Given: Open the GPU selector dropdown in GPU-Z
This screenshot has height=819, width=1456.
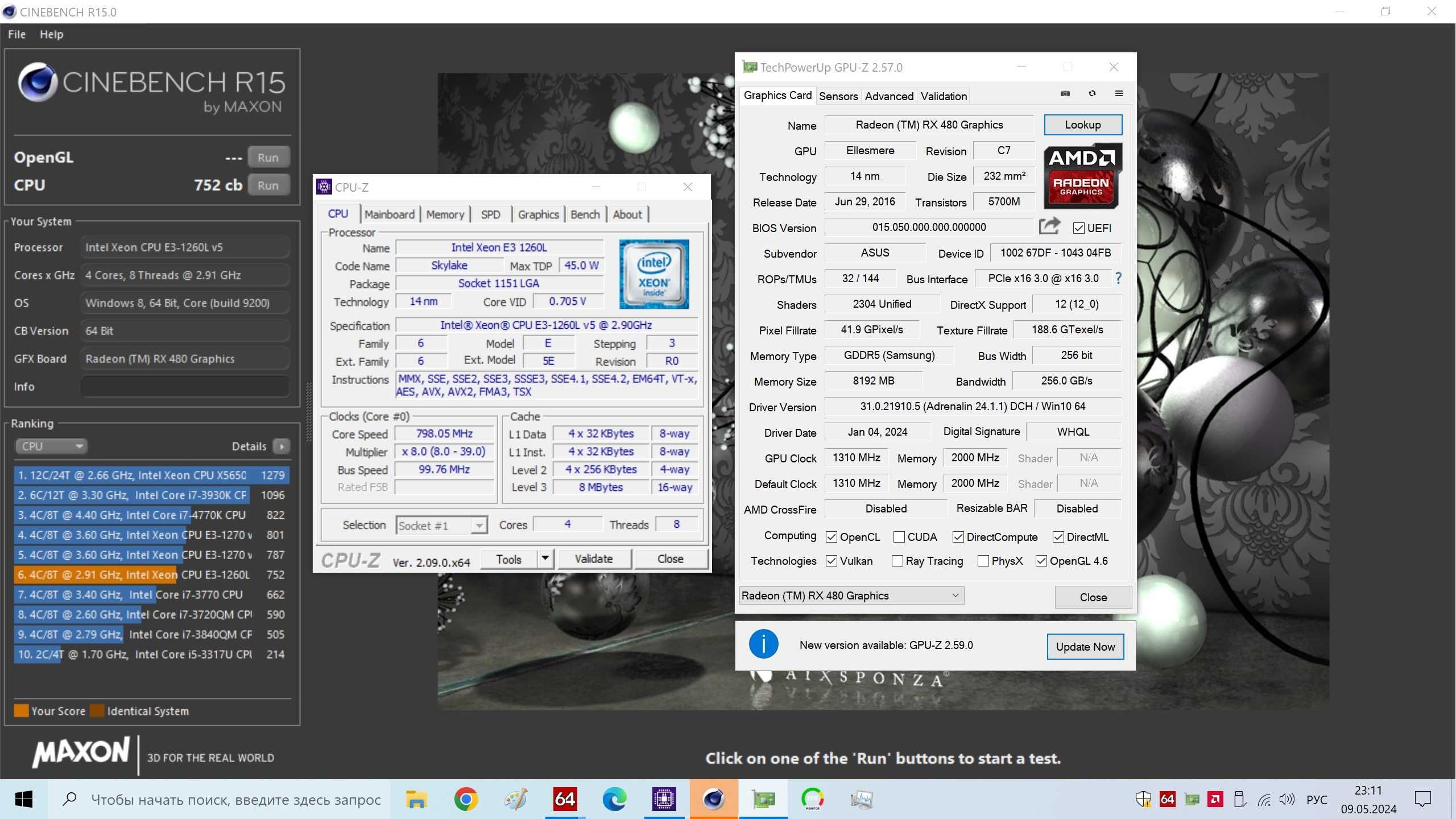Looking at the screenshot, I should point(851,595).
